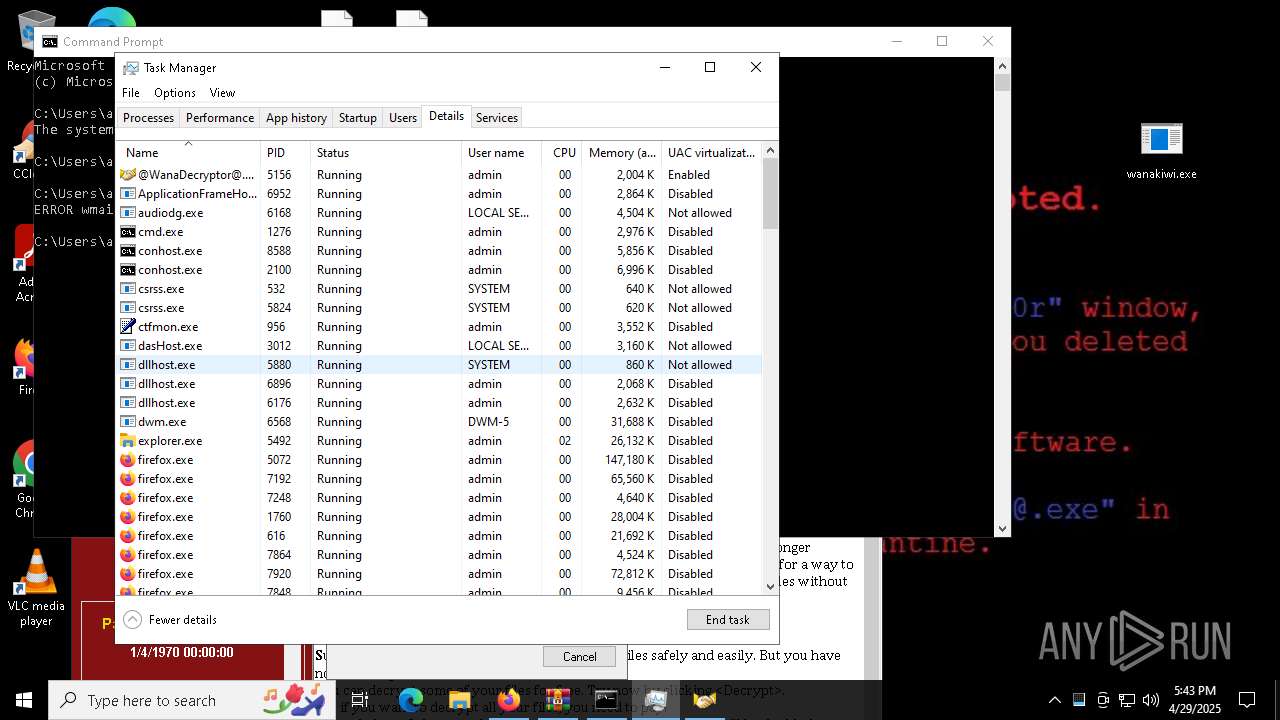The image size is (1280, 720).
Task: Select conhost.exe with PID 8588
Action: click(x=439, y=251)
